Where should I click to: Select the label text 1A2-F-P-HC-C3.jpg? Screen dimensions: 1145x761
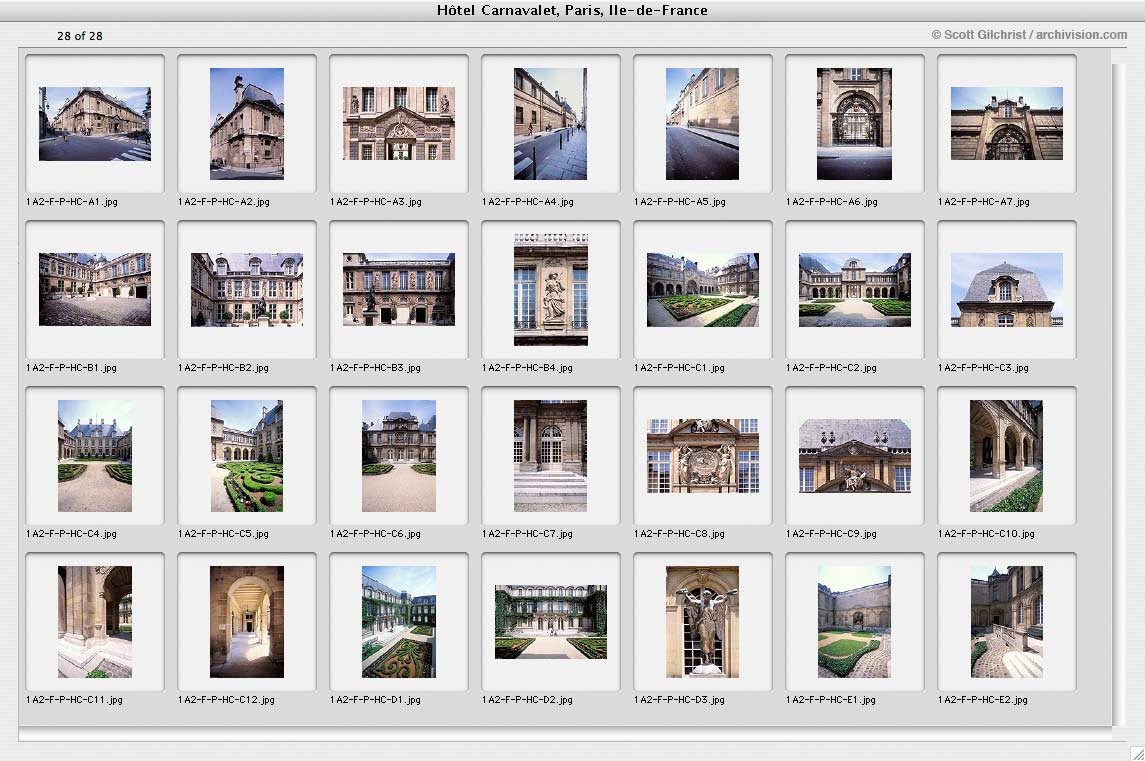pyautogui.click(x=983, y=368)
